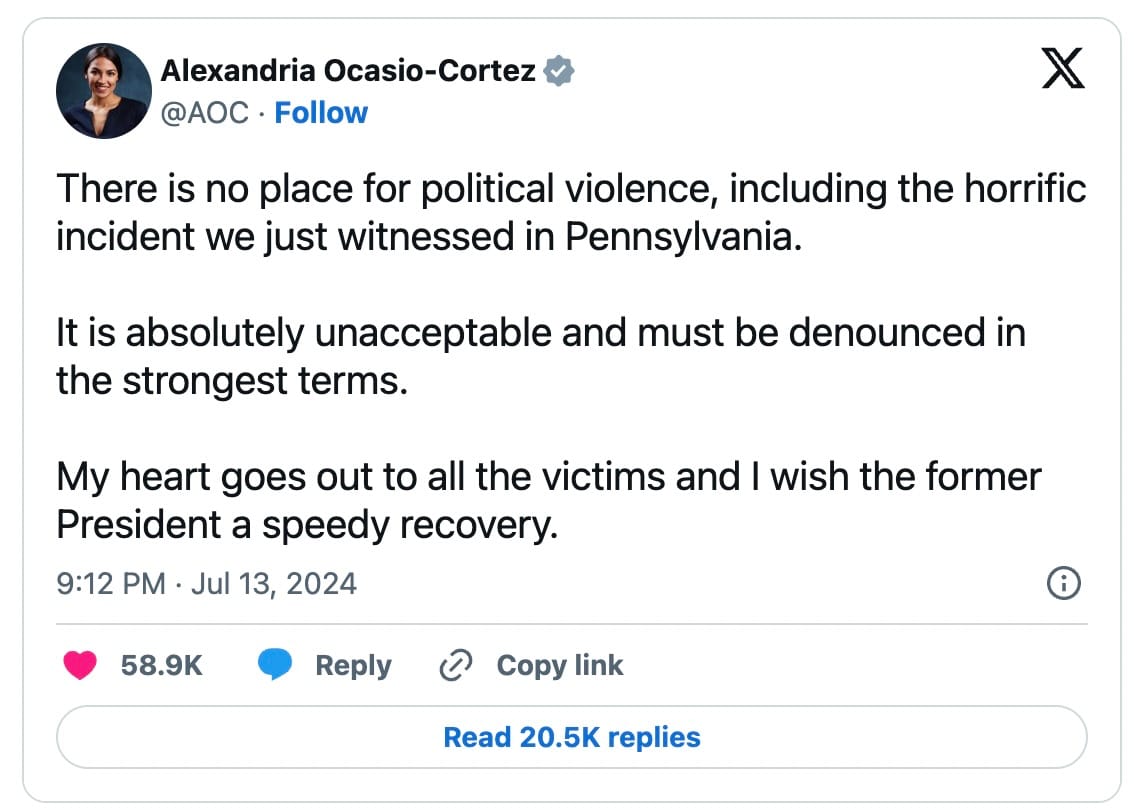Click the paragraph about a speedy recovery

pyautogui.click(x=549, y=501)
